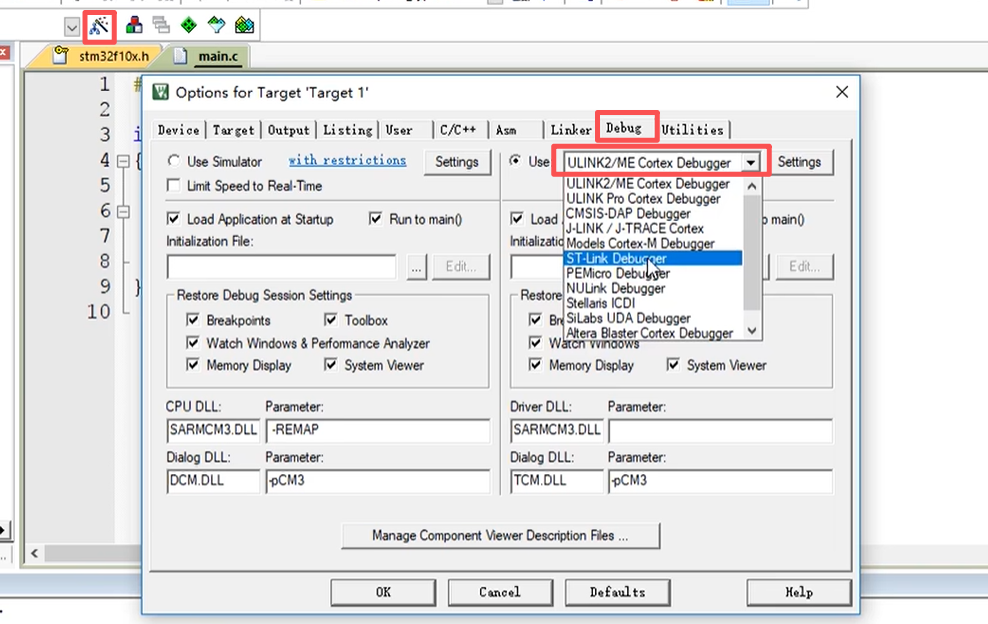Open the Pack Installer icon

(244, 25)
